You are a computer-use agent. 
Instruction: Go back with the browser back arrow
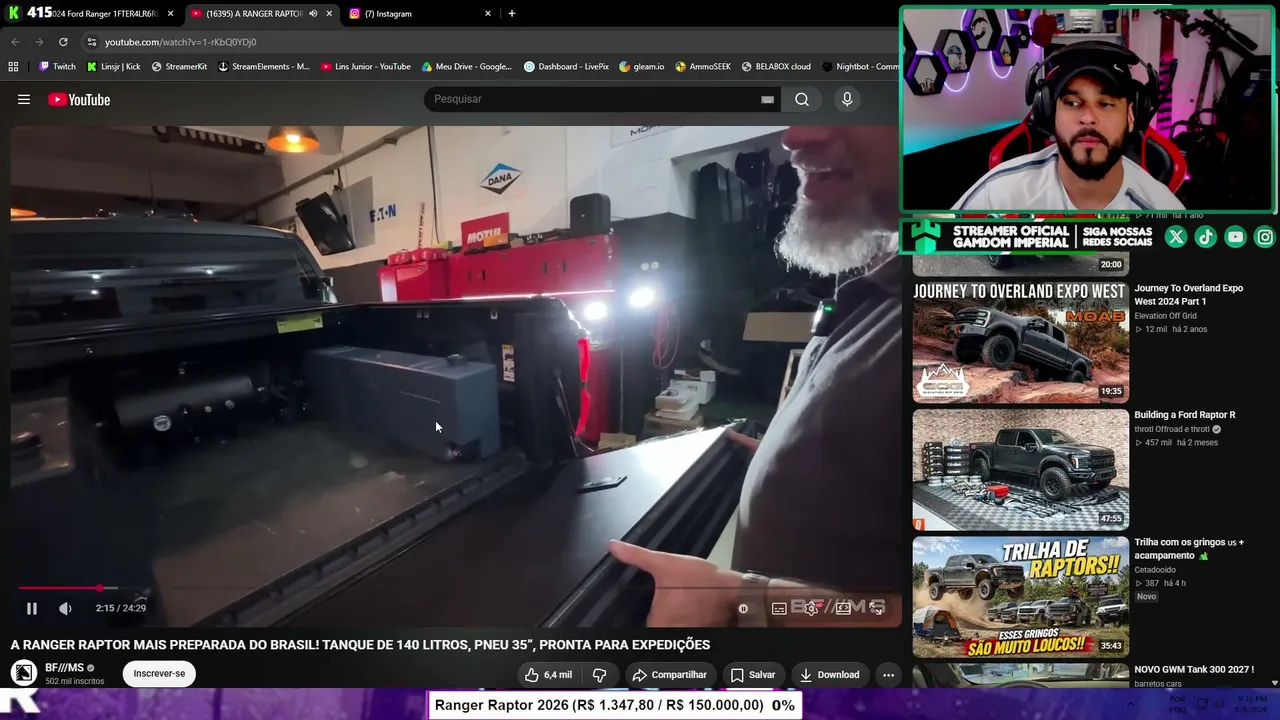[15, 42]
